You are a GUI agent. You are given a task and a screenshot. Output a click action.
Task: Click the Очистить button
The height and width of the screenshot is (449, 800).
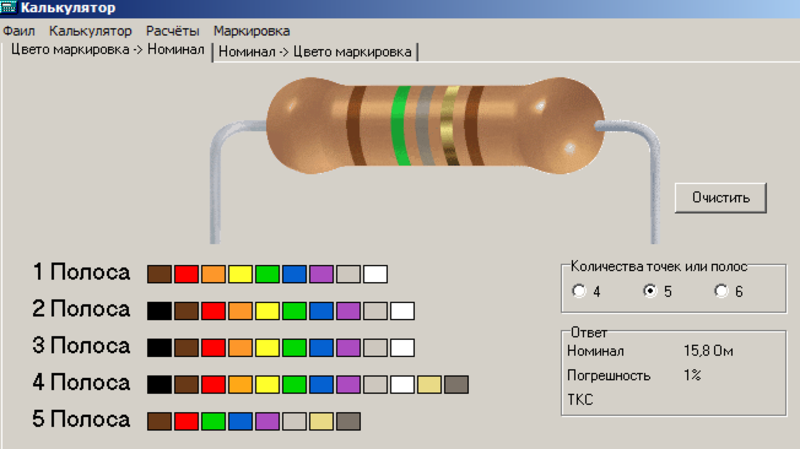[x=720, y=197]
